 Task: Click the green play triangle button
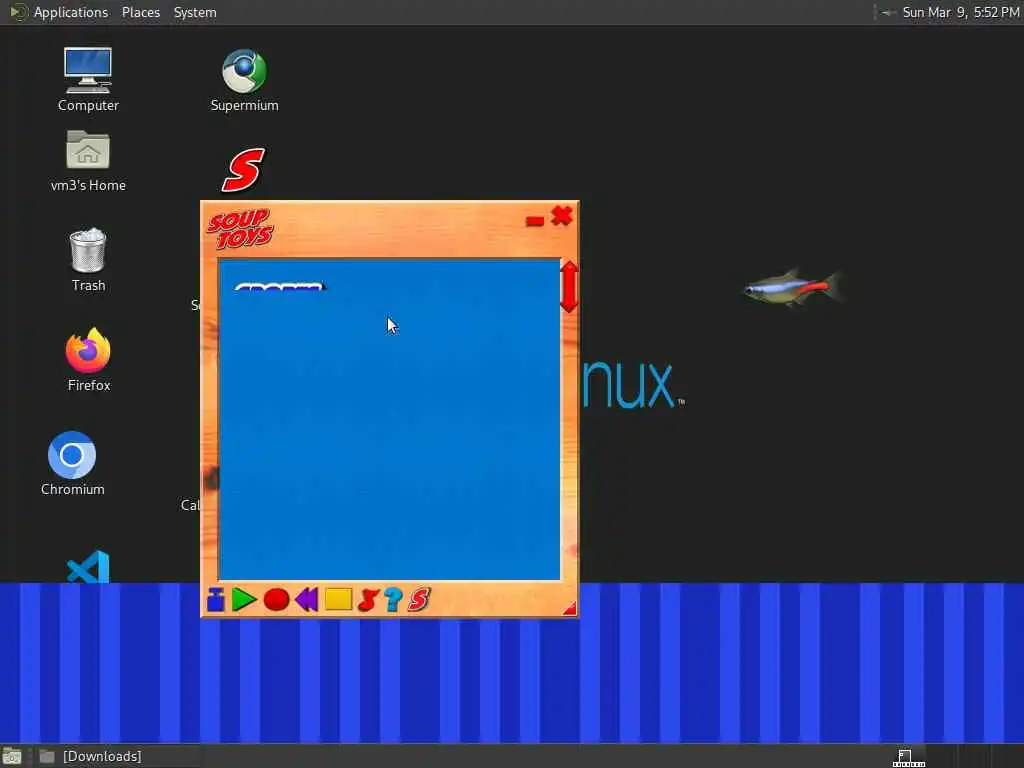244,600
